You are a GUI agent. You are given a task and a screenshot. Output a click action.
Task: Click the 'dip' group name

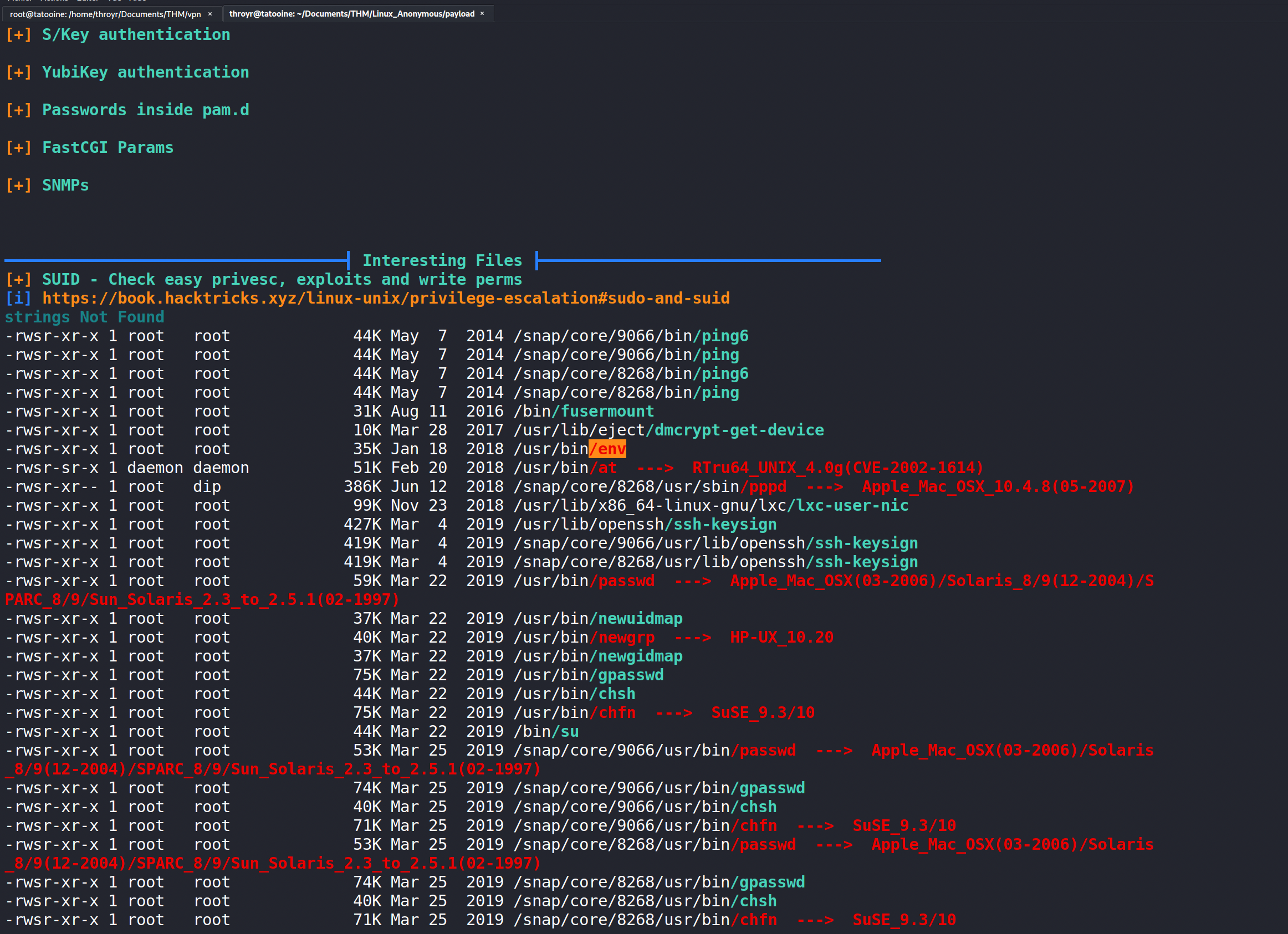point(207,486)
